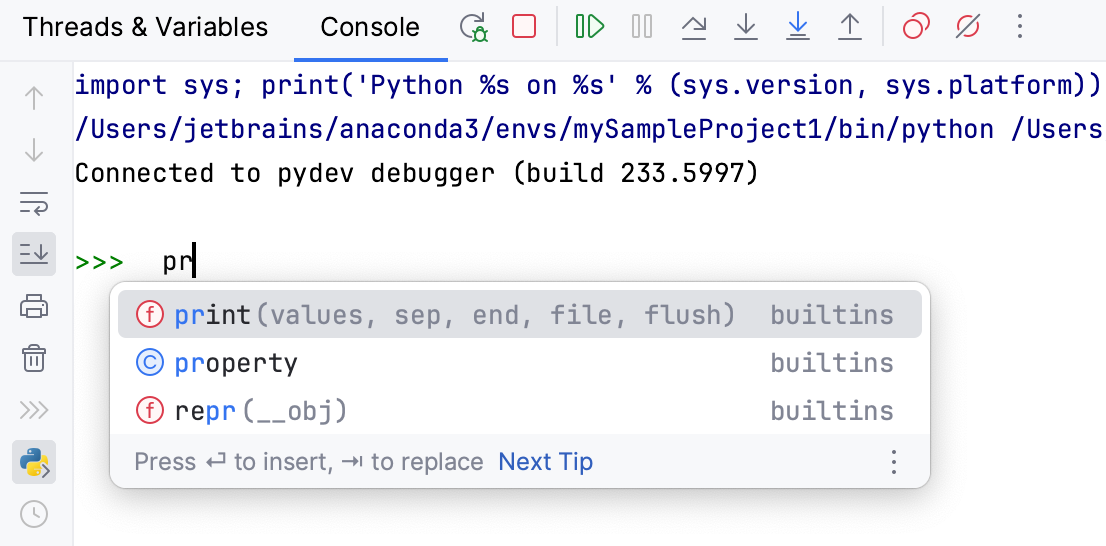Click the Pause Program icon
This screenshot has width=1106, height=546.
642,27
